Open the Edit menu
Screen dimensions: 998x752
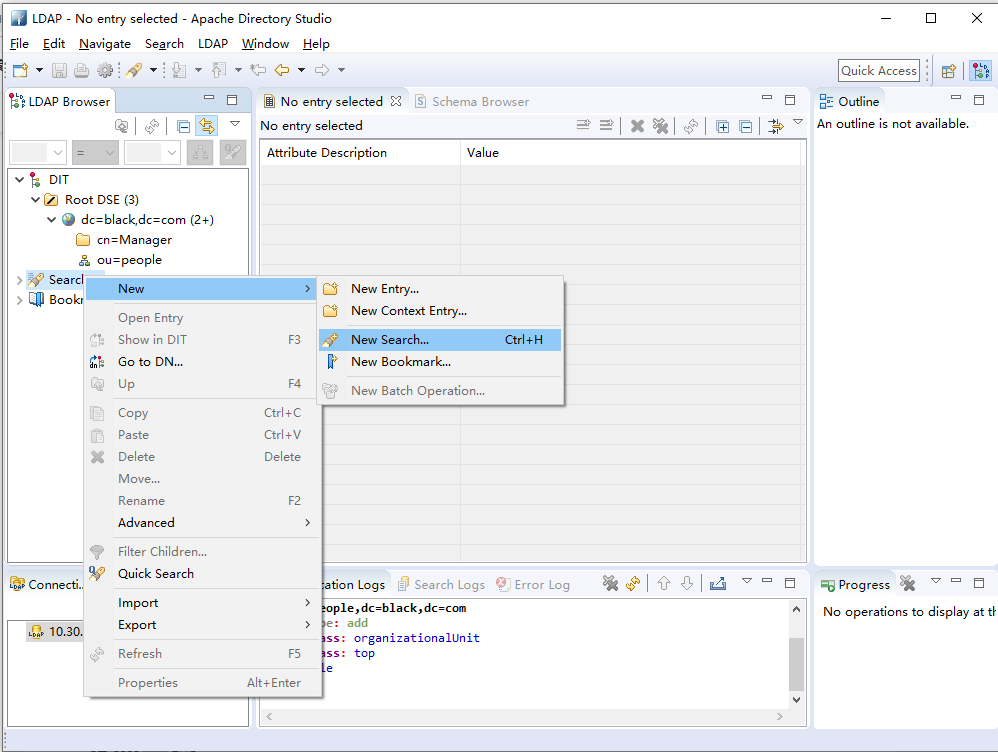(x=53, y=44)
